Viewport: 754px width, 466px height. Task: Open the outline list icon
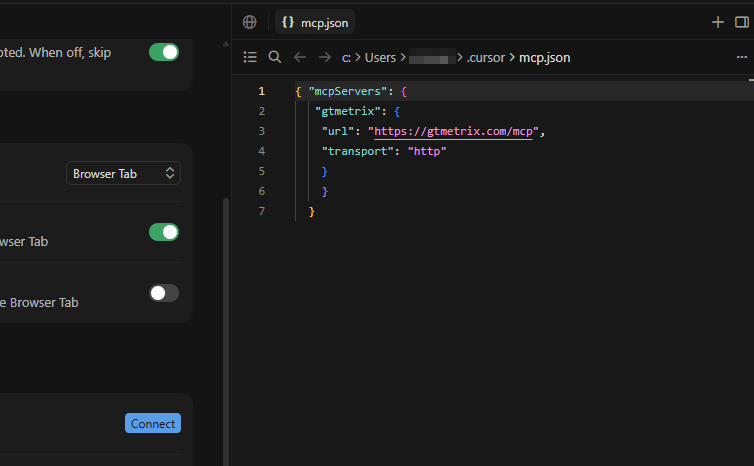(x=250, y=57)
